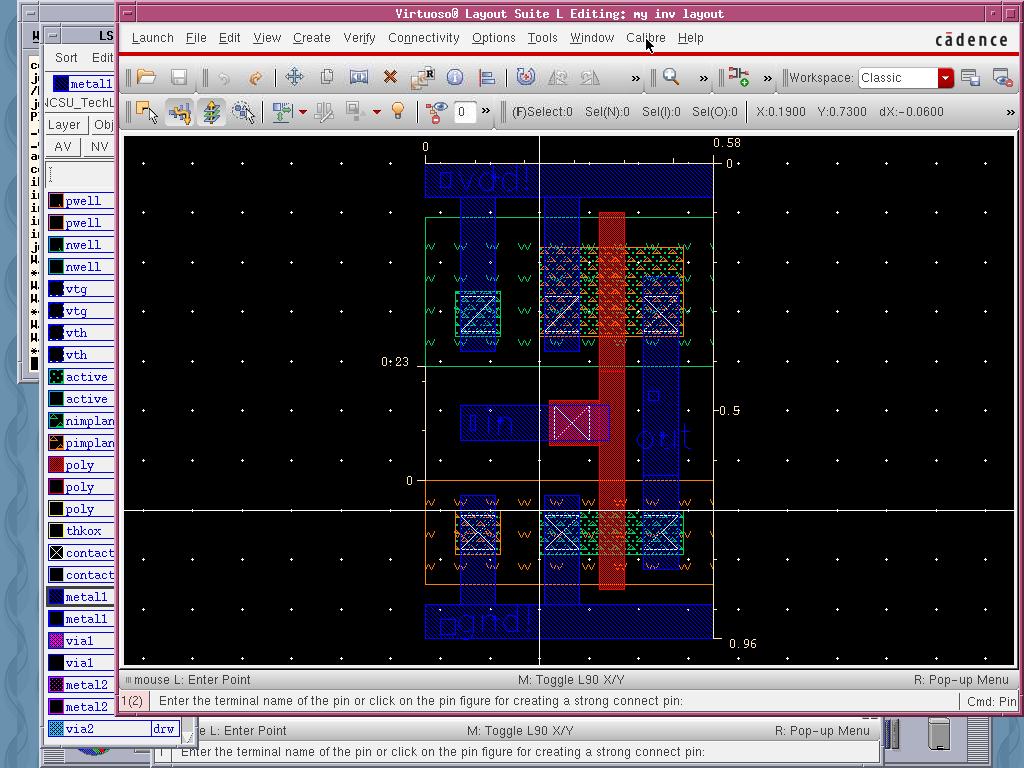Expand overflow chevron after the add-instance icon

pos(767,78)
